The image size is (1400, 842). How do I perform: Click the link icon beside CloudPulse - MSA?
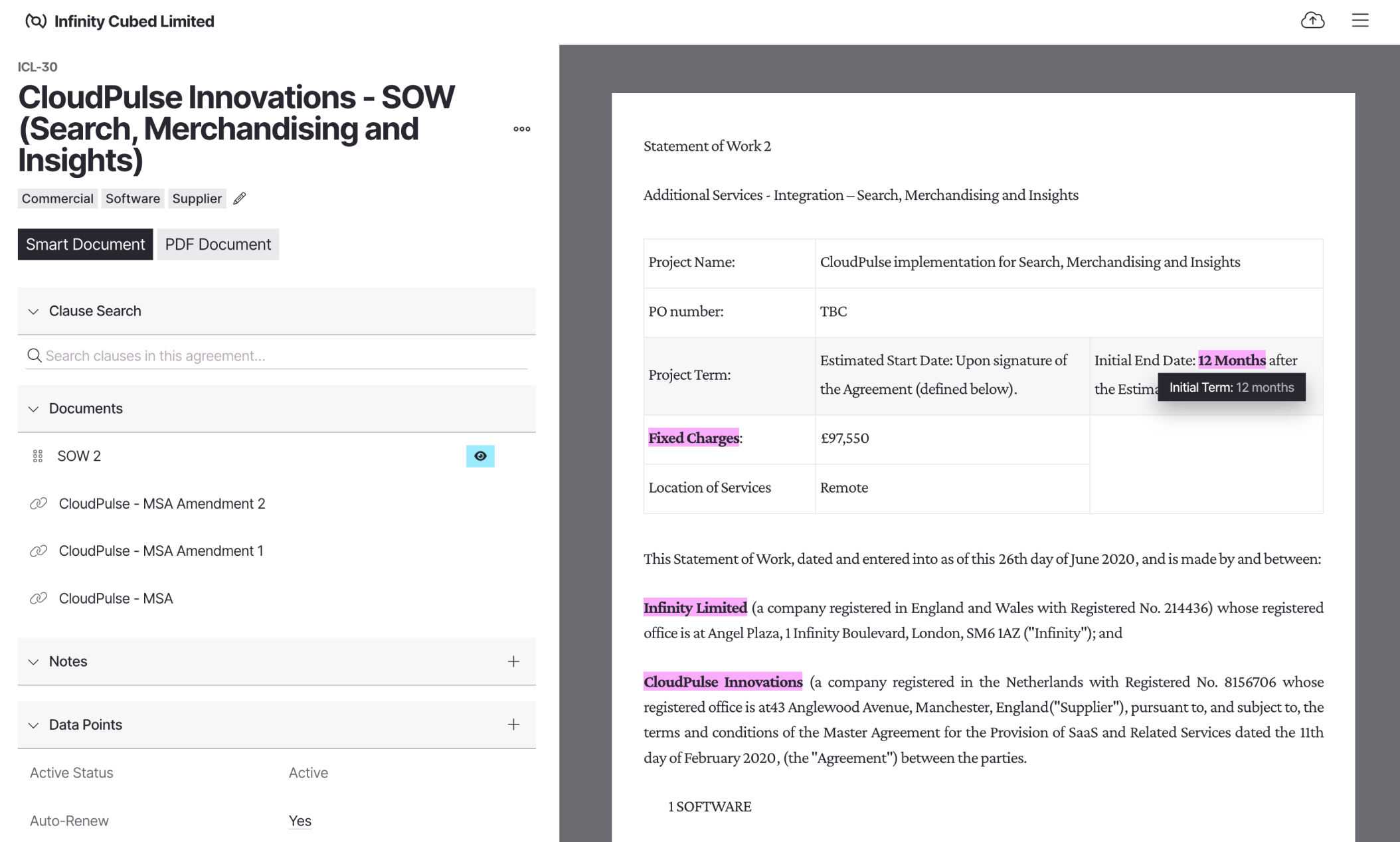click(39, 598)
